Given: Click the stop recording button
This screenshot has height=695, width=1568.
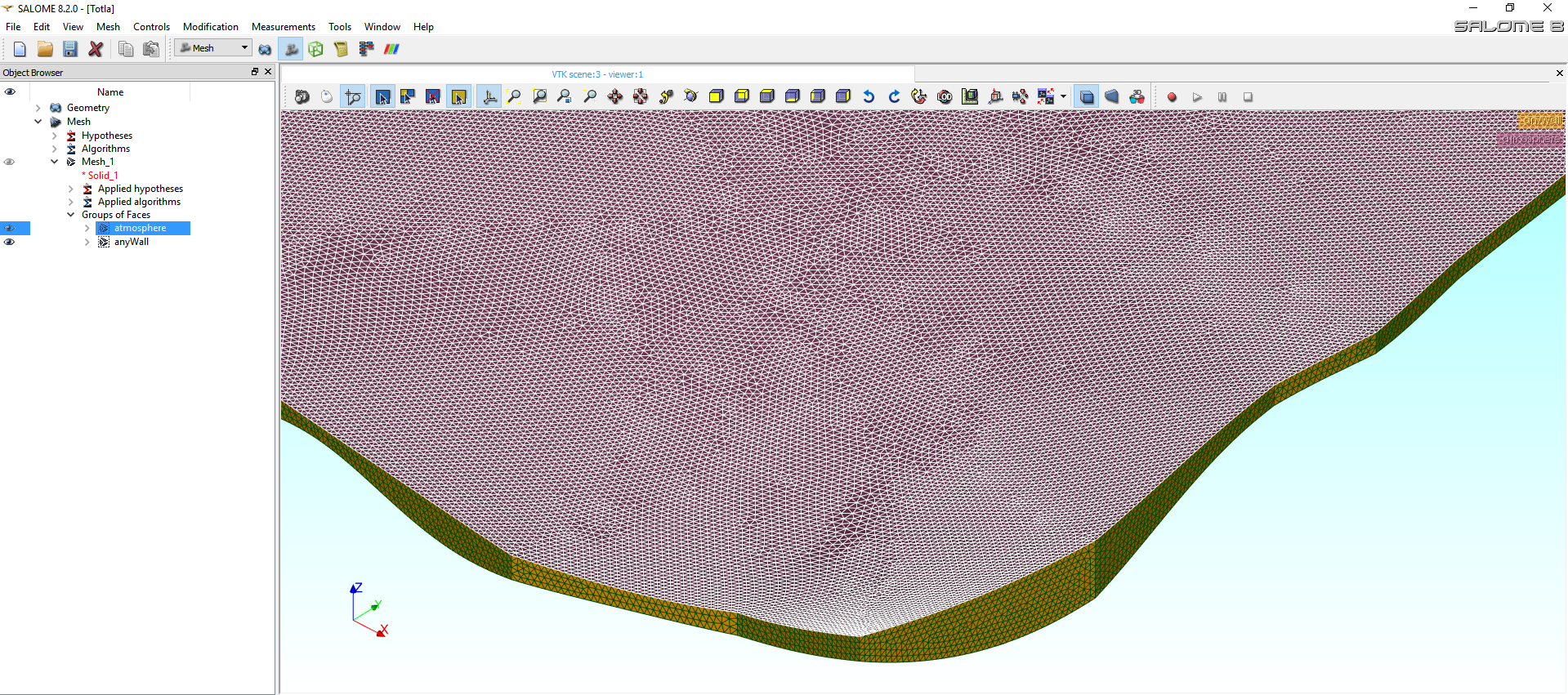Looking at the screenshot, I should [1248, 96].
